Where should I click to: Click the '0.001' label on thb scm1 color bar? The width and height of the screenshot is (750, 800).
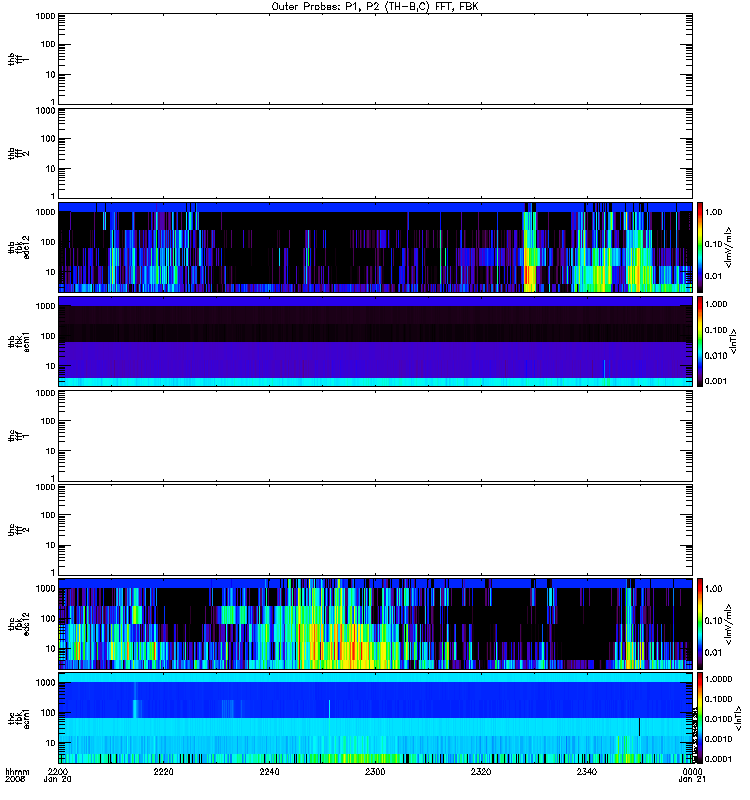pos(716,381)
